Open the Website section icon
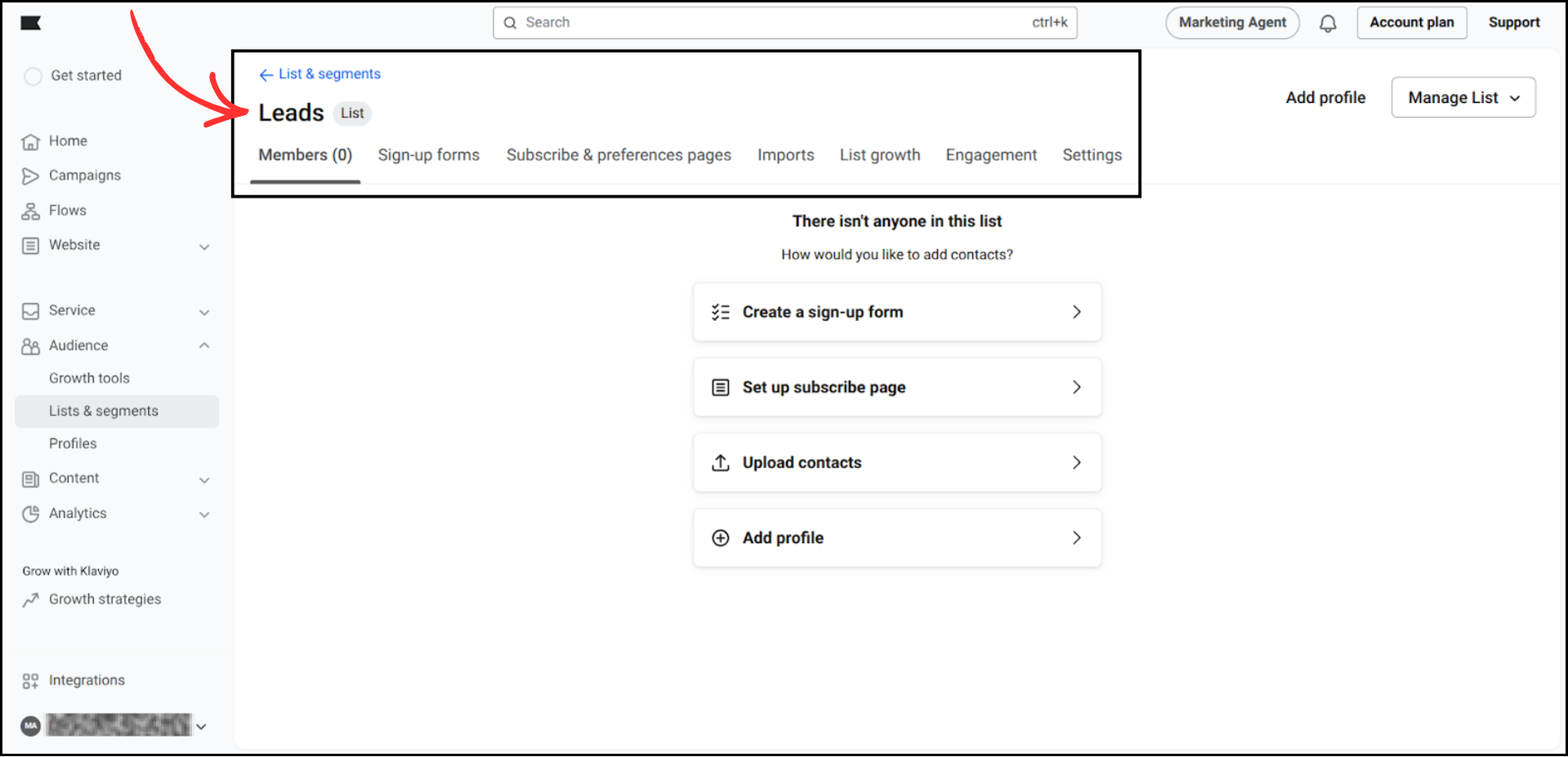 (x=30, y=245)
